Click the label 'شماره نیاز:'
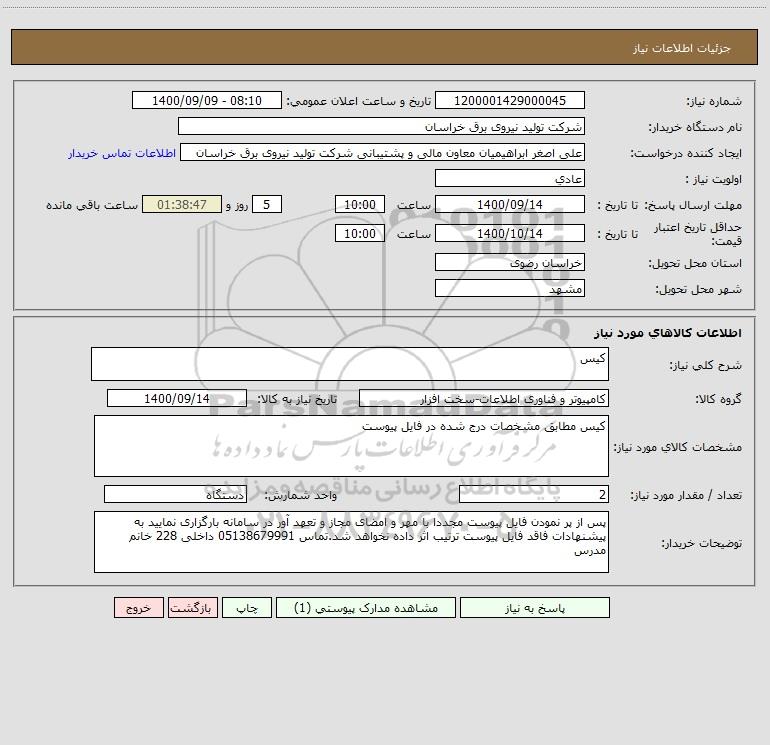 714,102
